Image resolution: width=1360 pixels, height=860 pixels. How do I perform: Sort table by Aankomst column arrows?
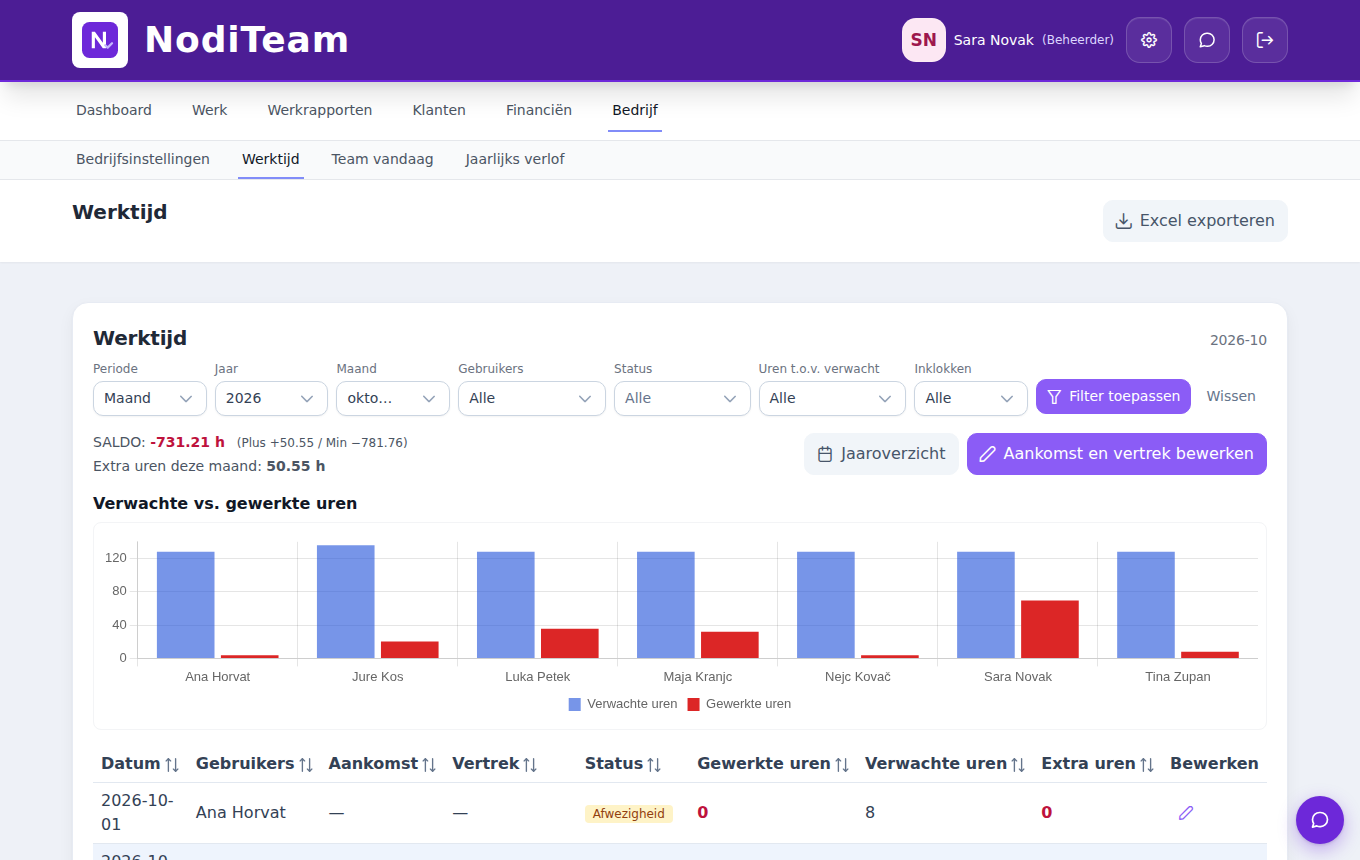click(x=429, y=764)
